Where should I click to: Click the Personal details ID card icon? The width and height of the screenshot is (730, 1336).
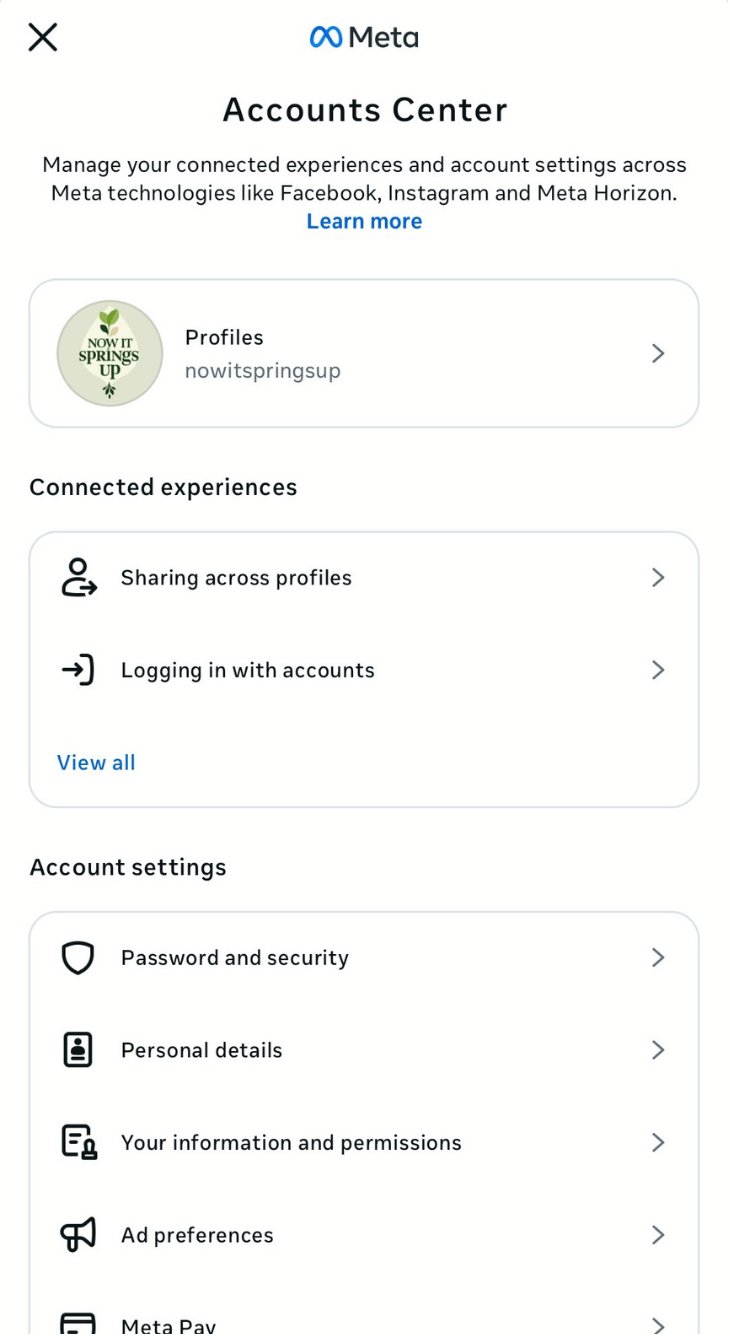point(78,1050)
